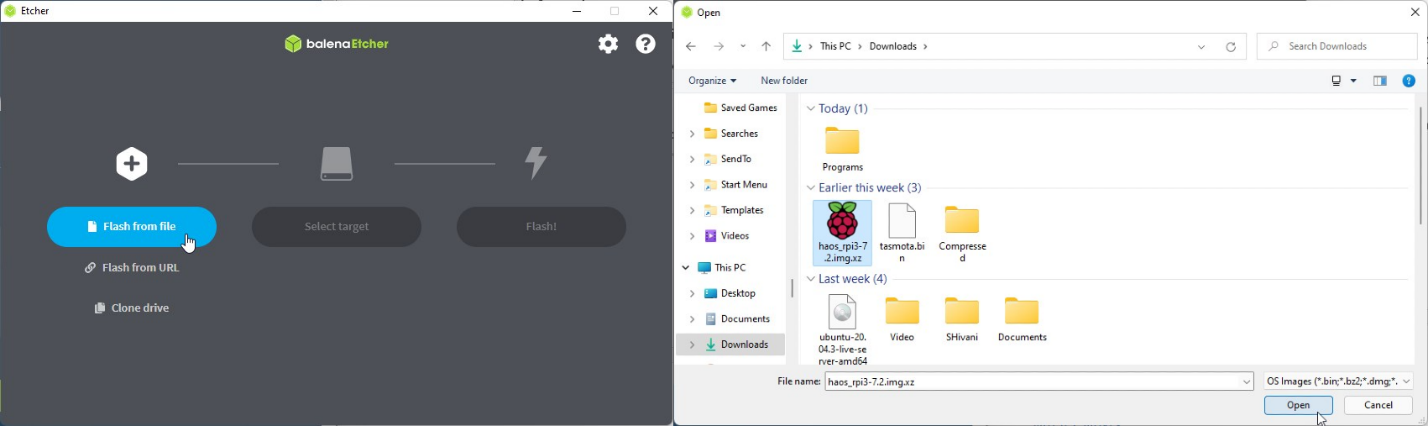This screenshot has height=426, width=1428.
Task: Click the File name input field
Action: (1032, 382)
